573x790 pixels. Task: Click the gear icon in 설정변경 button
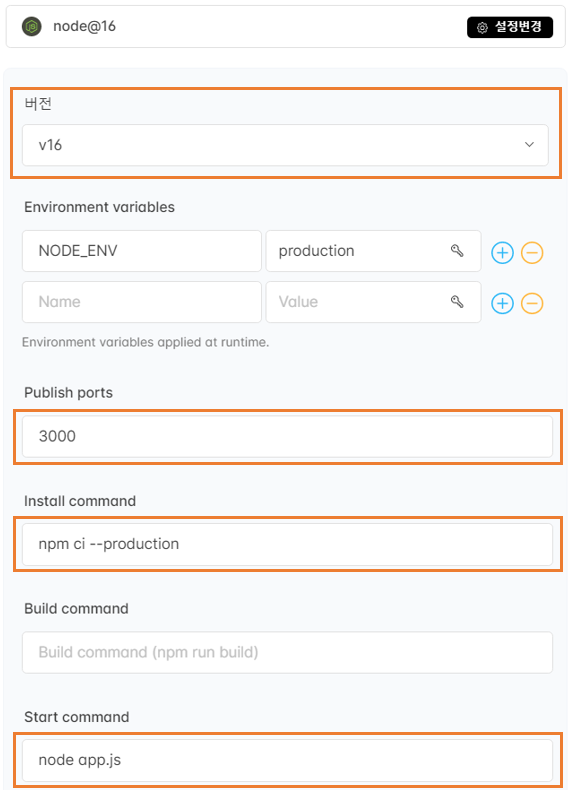pyautogui.click(x=482, y=28)
